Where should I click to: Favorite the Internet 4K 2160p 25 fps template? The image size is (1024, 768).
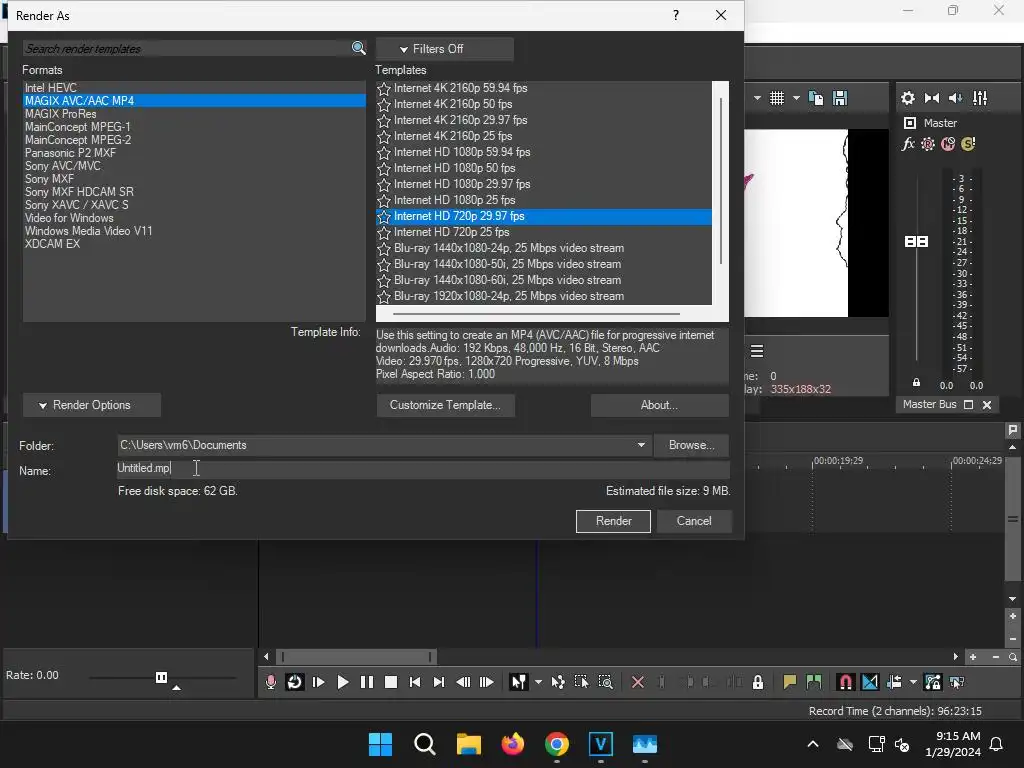pyautogui.click(x=384, y=136)
